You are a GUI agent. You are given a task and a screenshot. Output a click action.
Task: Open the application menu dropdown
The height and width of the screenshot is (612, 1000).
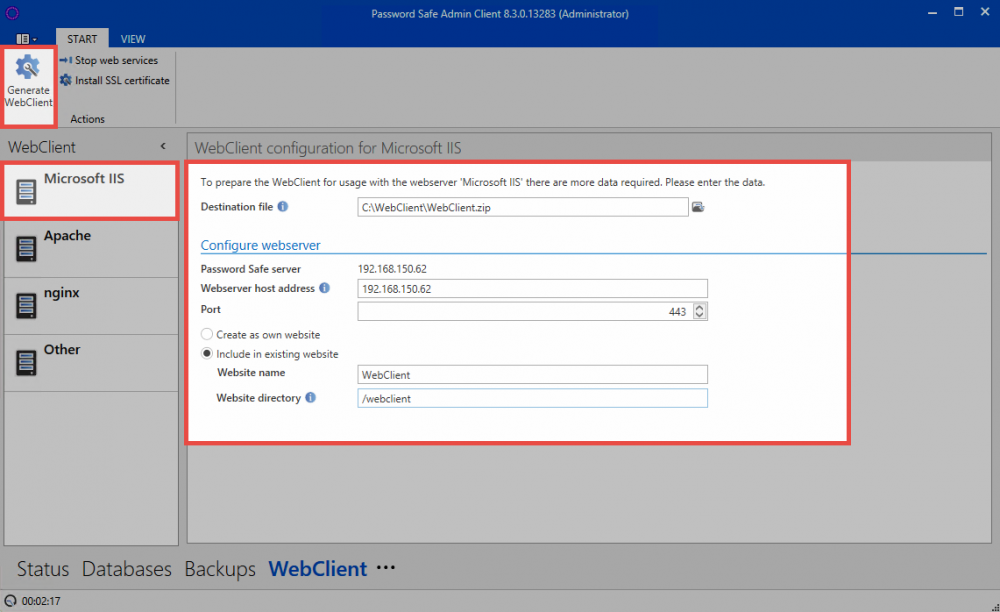(x=26, y=39)
